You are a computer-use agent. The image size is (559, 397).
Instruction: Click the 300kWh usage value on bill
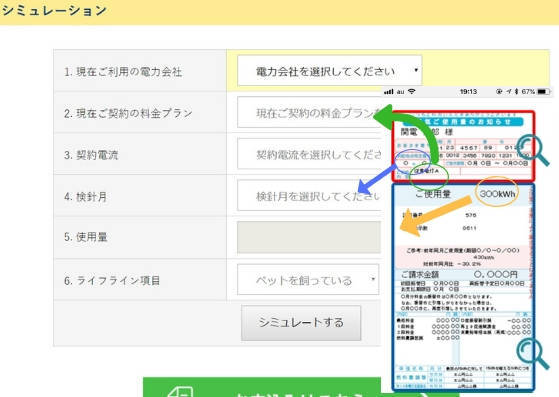pyautogui.click(x=497, y=194)
